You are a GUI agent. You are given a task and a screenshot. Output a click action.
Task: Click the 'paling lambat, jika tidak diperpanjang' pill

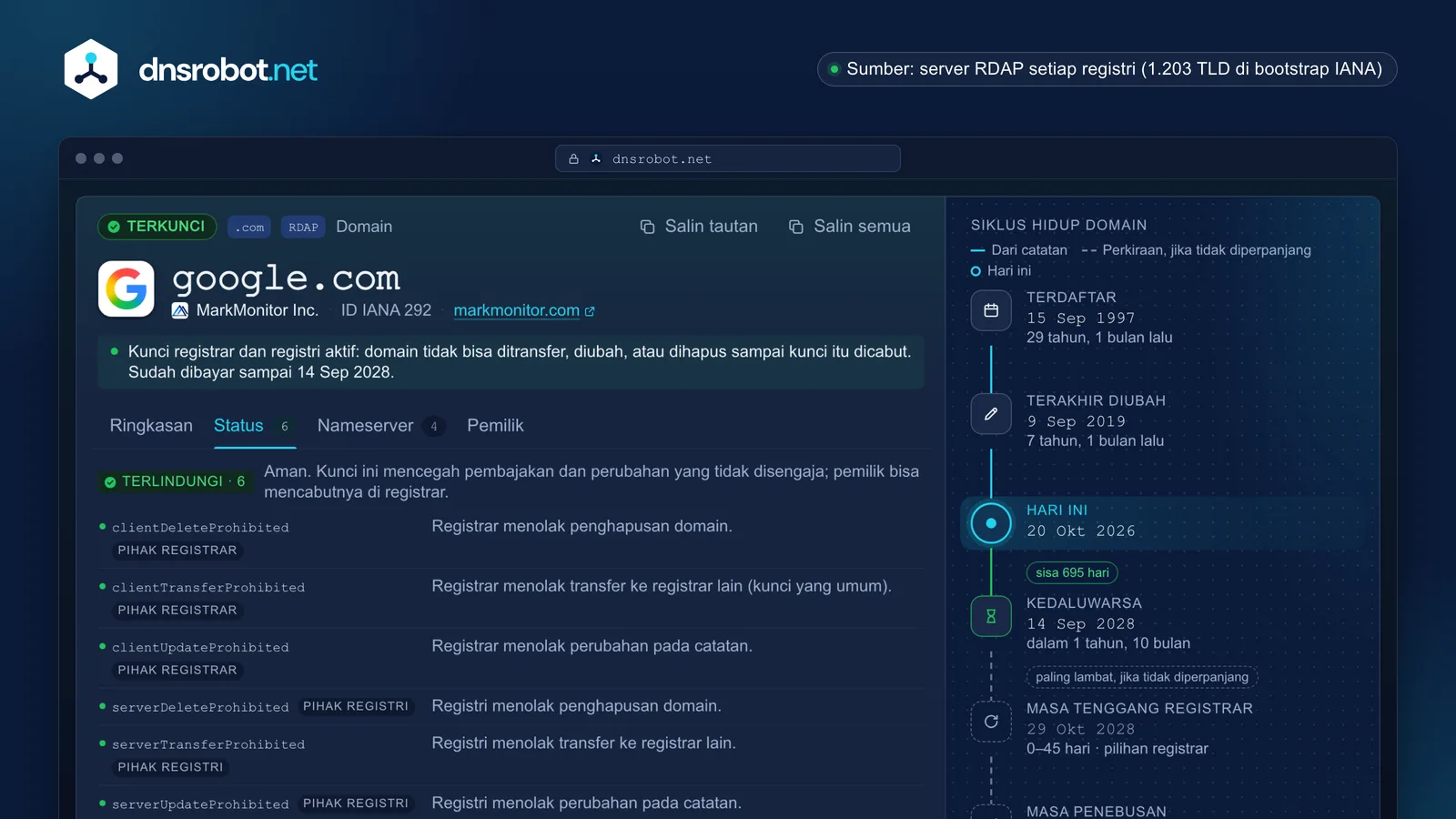(x=1142, y=677)
